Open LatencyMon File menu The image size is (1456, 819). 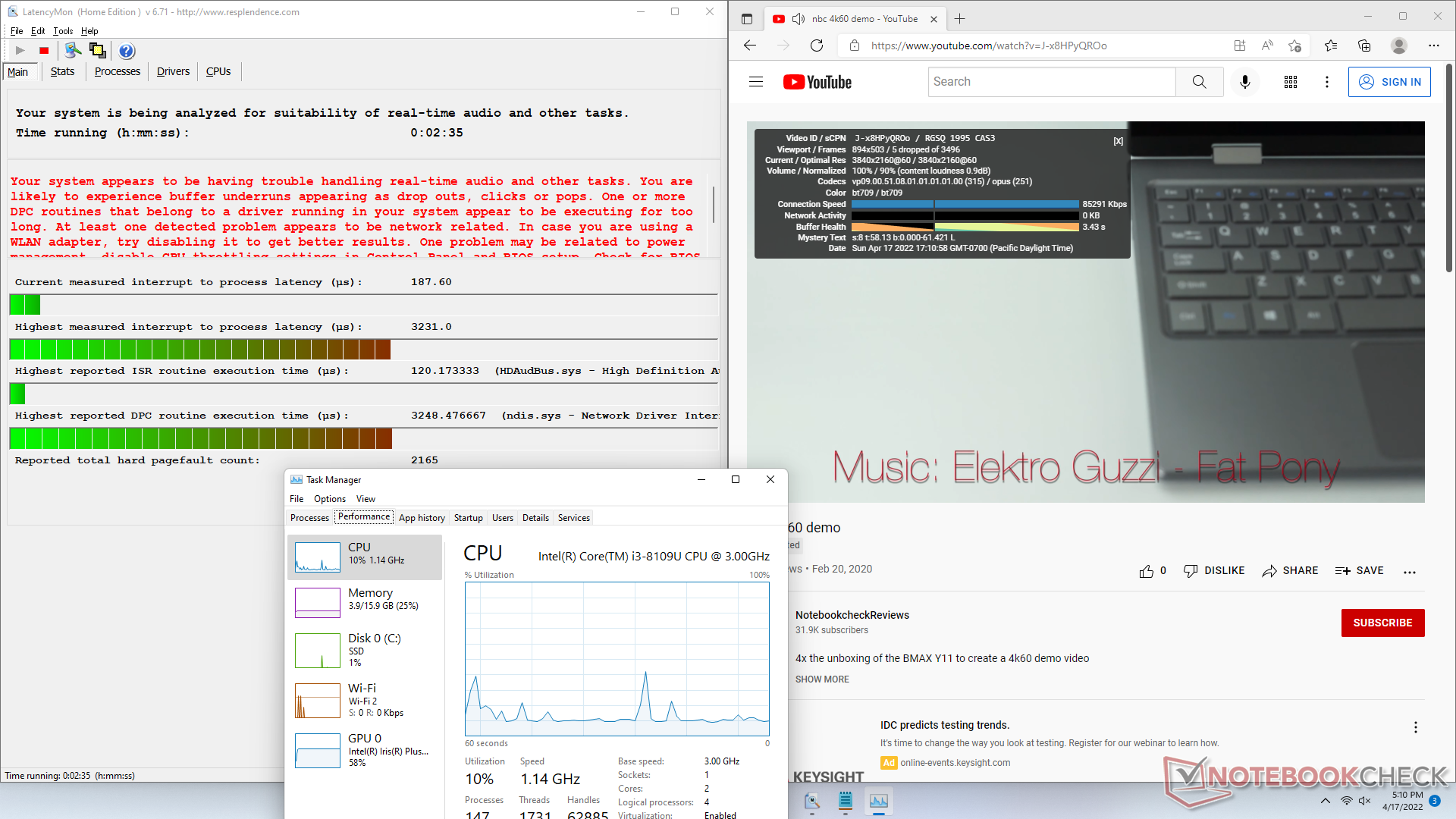17,31
